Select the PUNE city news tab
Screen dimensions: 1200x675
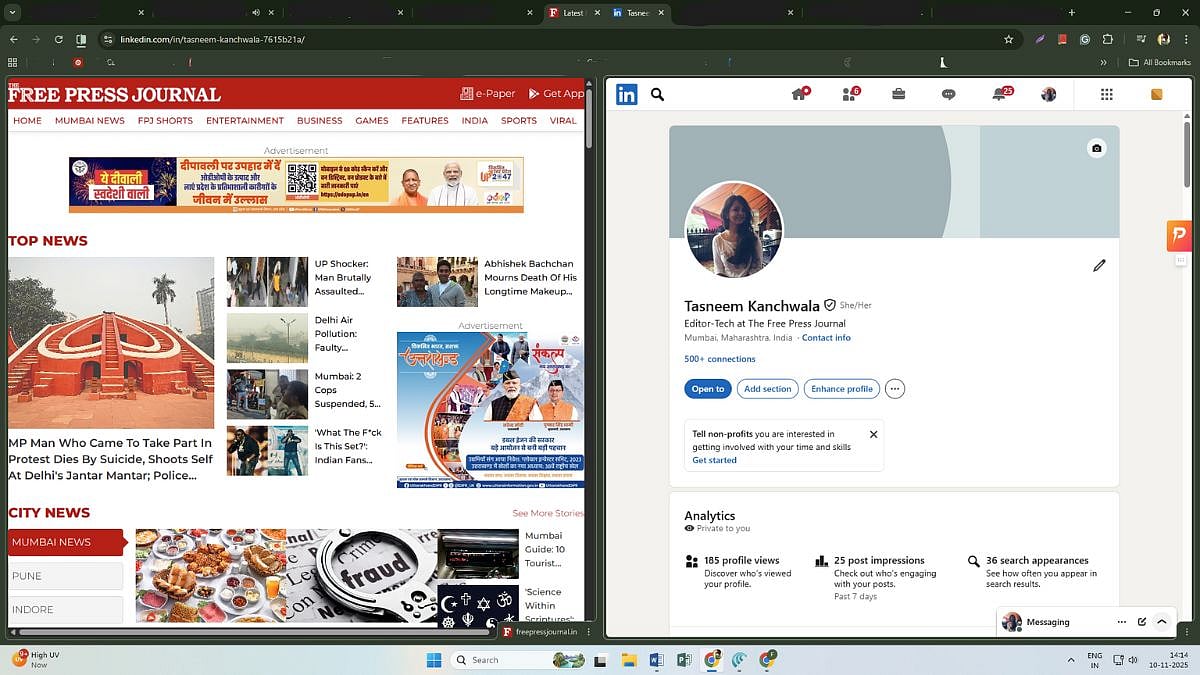(65, 575)
